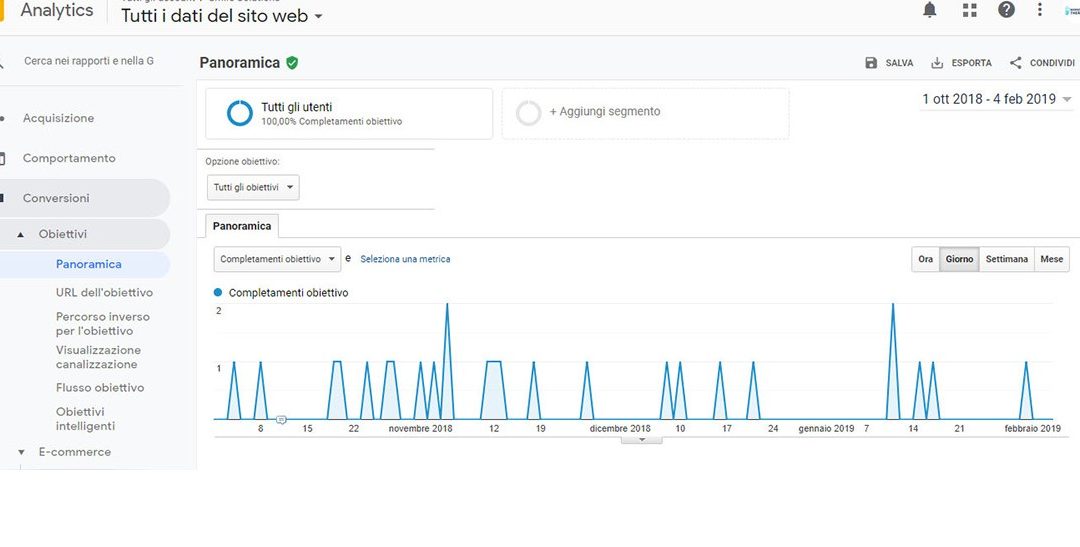The width and height of the screenshot is (1080, 547).
Task: Open Comportamento in the sidebar
Action: point(69,158)
